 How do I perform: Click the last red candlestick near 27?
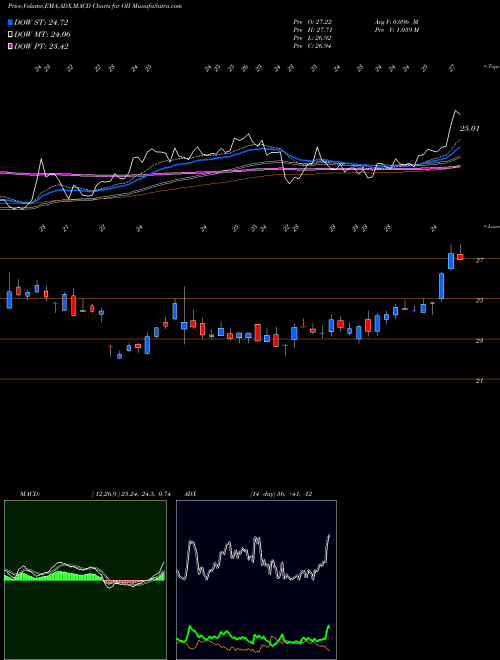pos(460,257)
